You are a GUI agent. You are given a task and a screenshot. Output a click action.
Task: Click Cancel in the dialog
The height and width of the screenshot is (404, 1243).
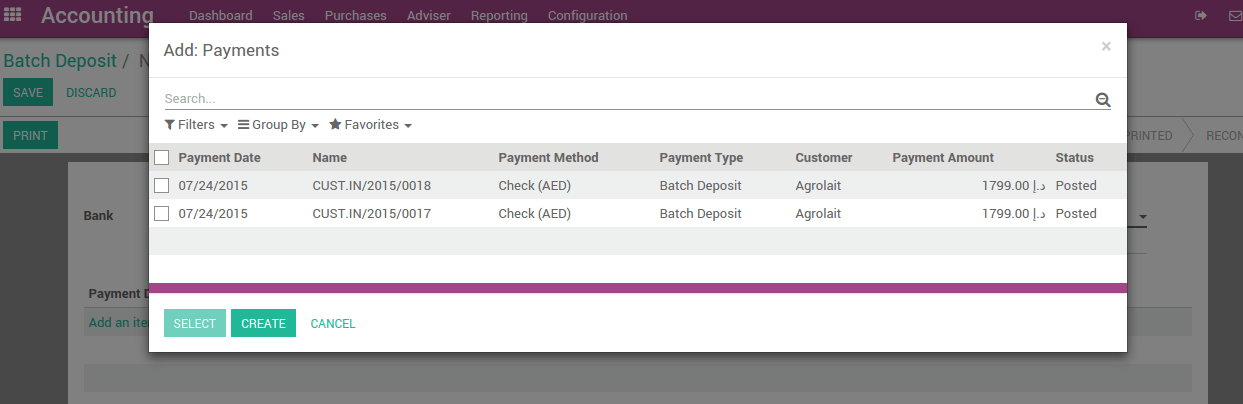click(333, 323)
